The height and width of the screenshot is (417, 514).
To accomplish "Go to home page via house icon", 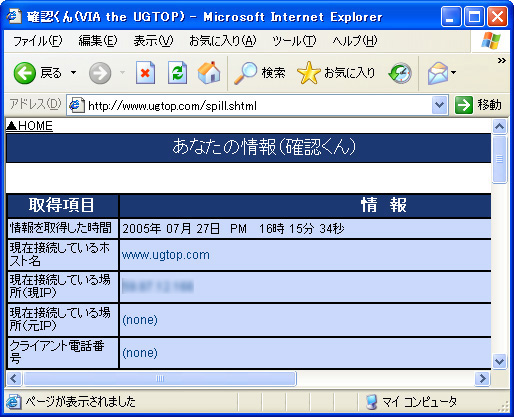I will 209,73.
